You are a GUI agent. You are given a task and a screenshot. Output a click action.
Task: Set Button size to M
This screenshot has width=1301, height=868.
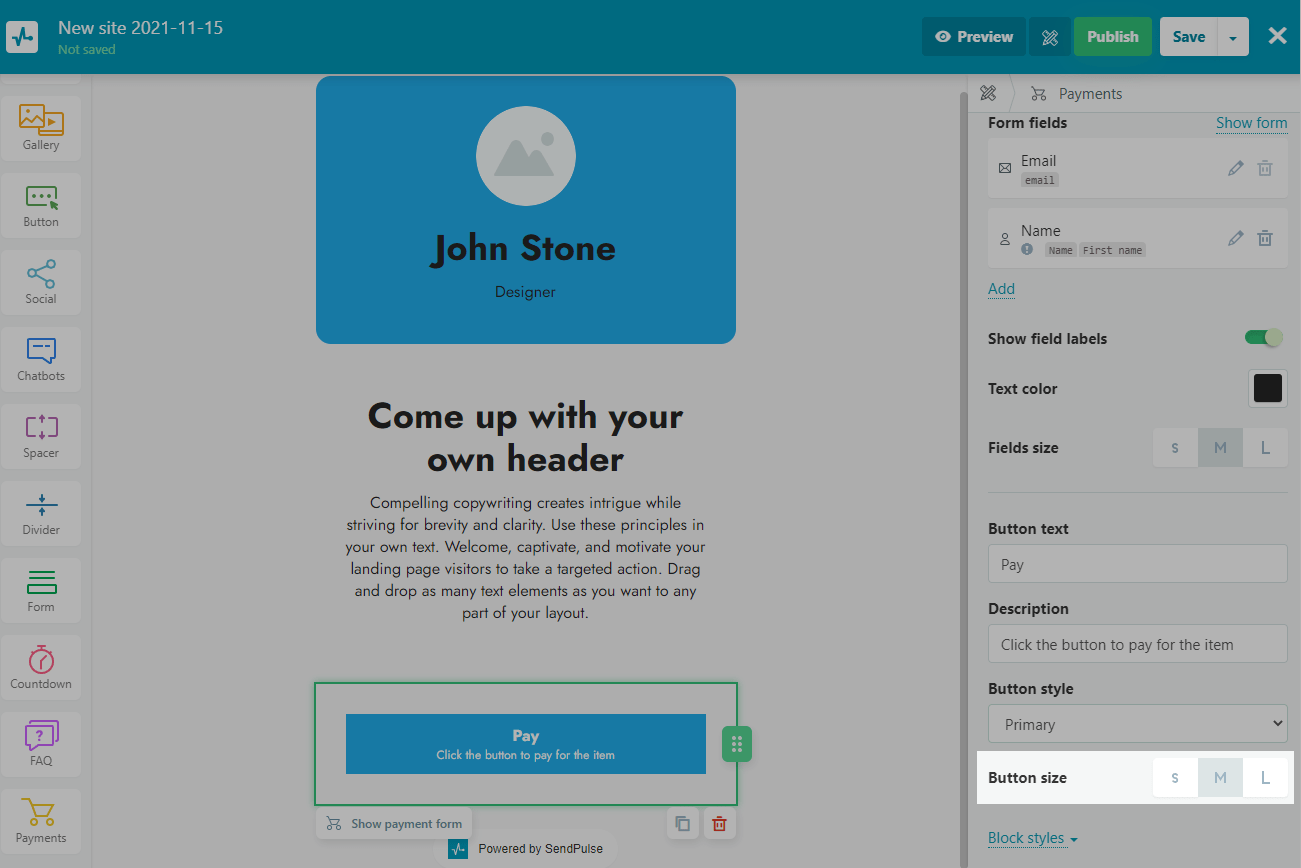pos(1220,778)
